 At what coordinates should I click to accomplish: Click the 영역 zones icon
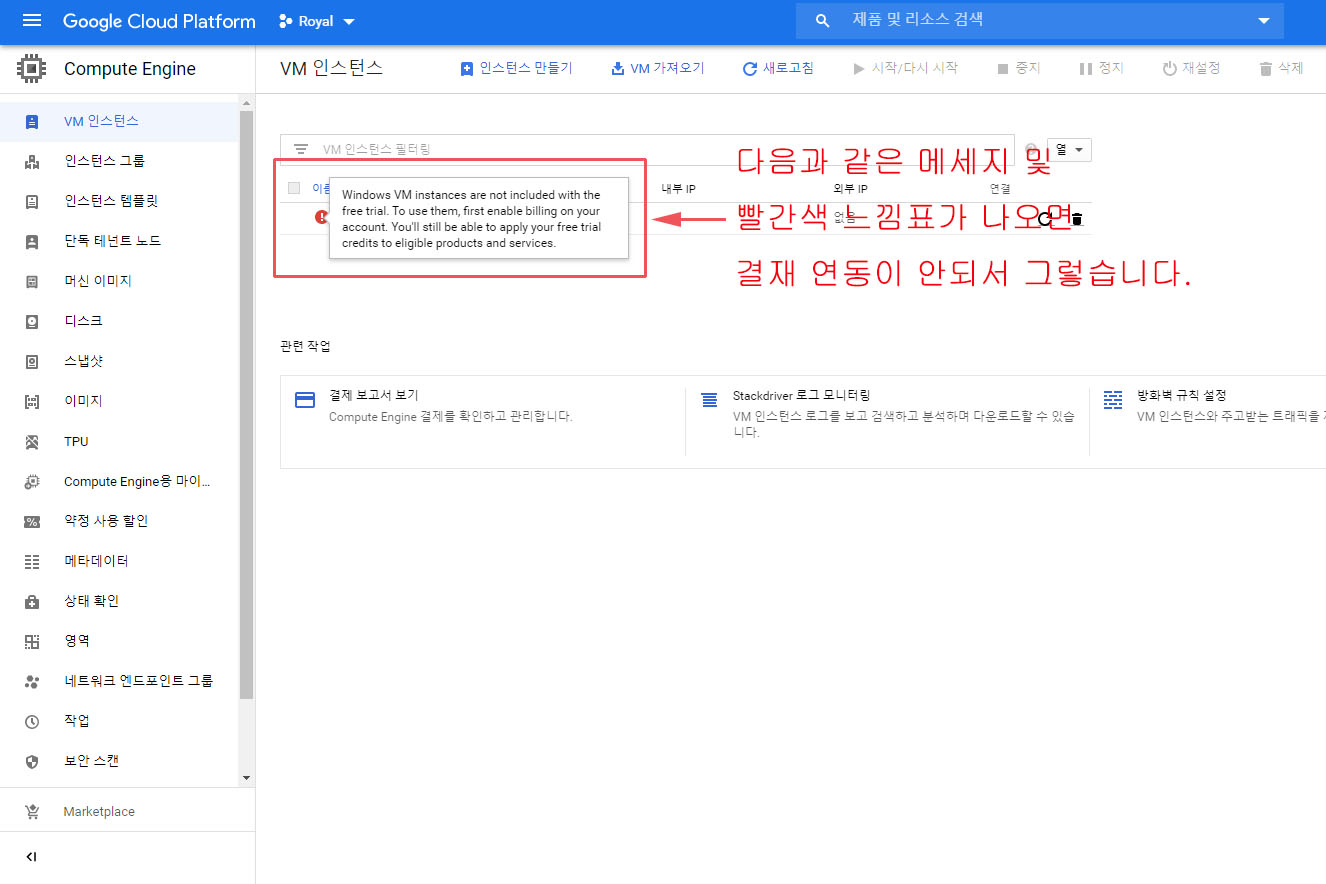32,641
